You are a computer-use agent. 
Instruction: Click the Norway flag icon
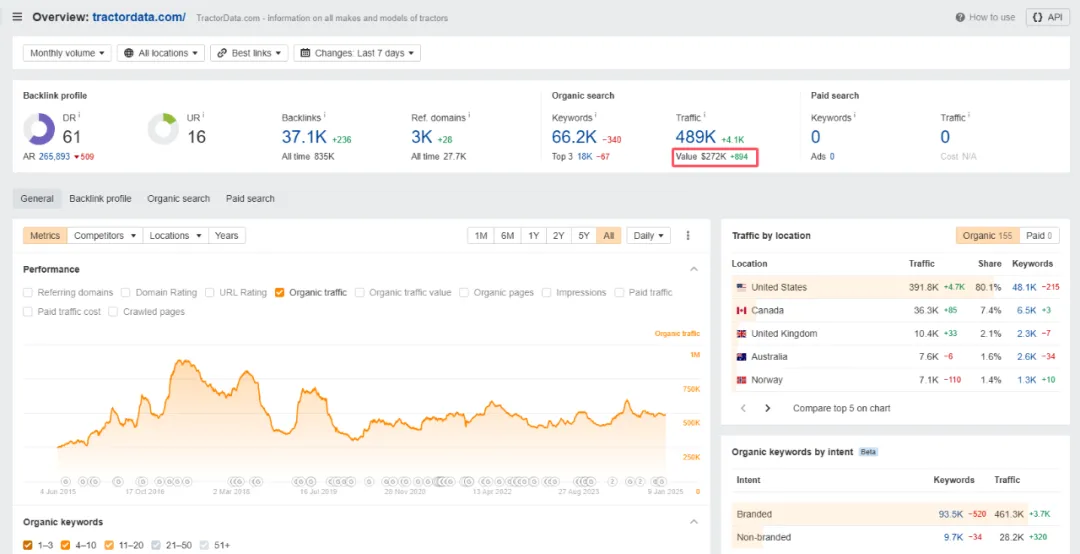(x=741, y=380)
